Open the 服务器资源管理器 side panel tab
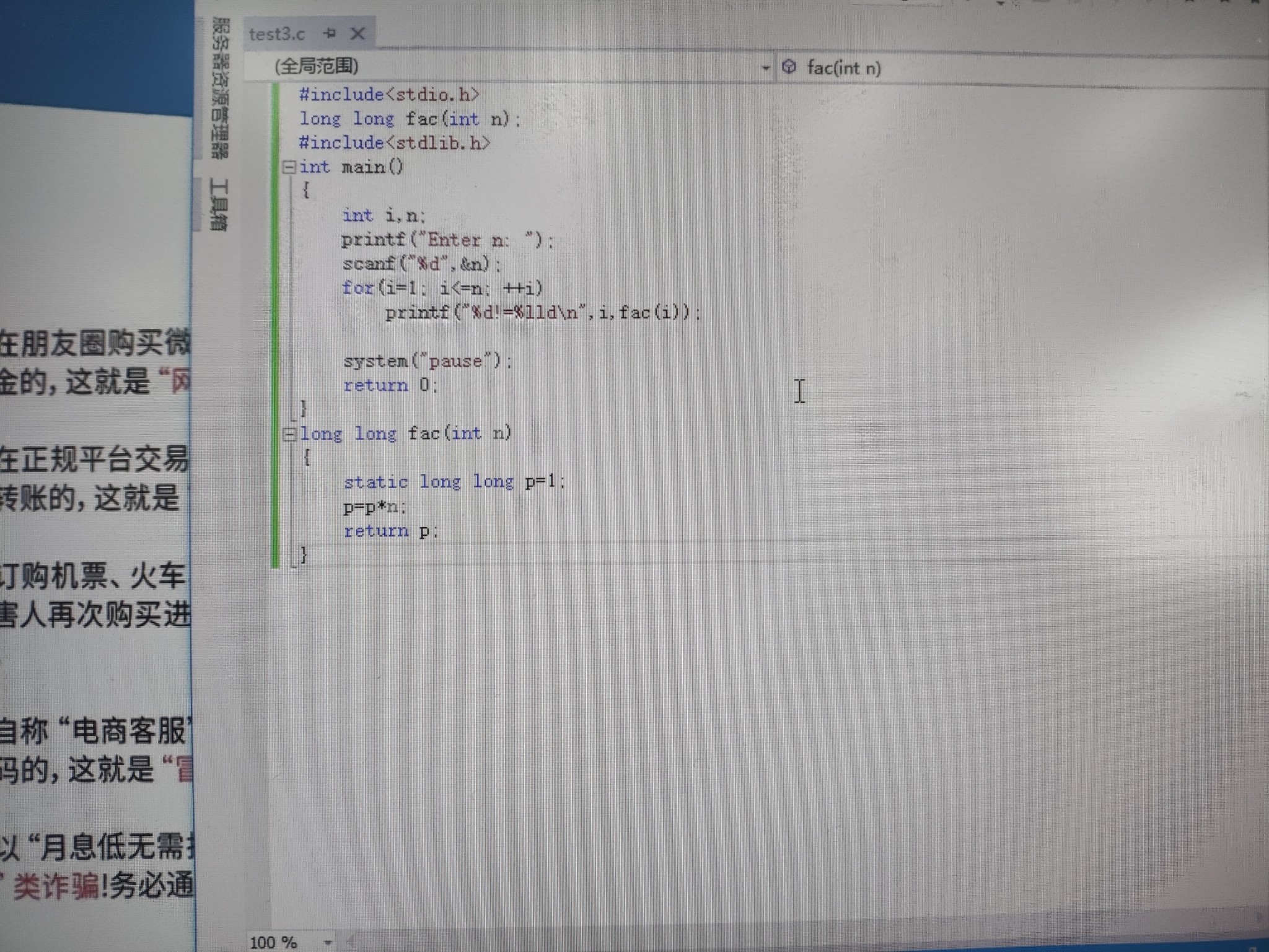 tap(221, 87)
